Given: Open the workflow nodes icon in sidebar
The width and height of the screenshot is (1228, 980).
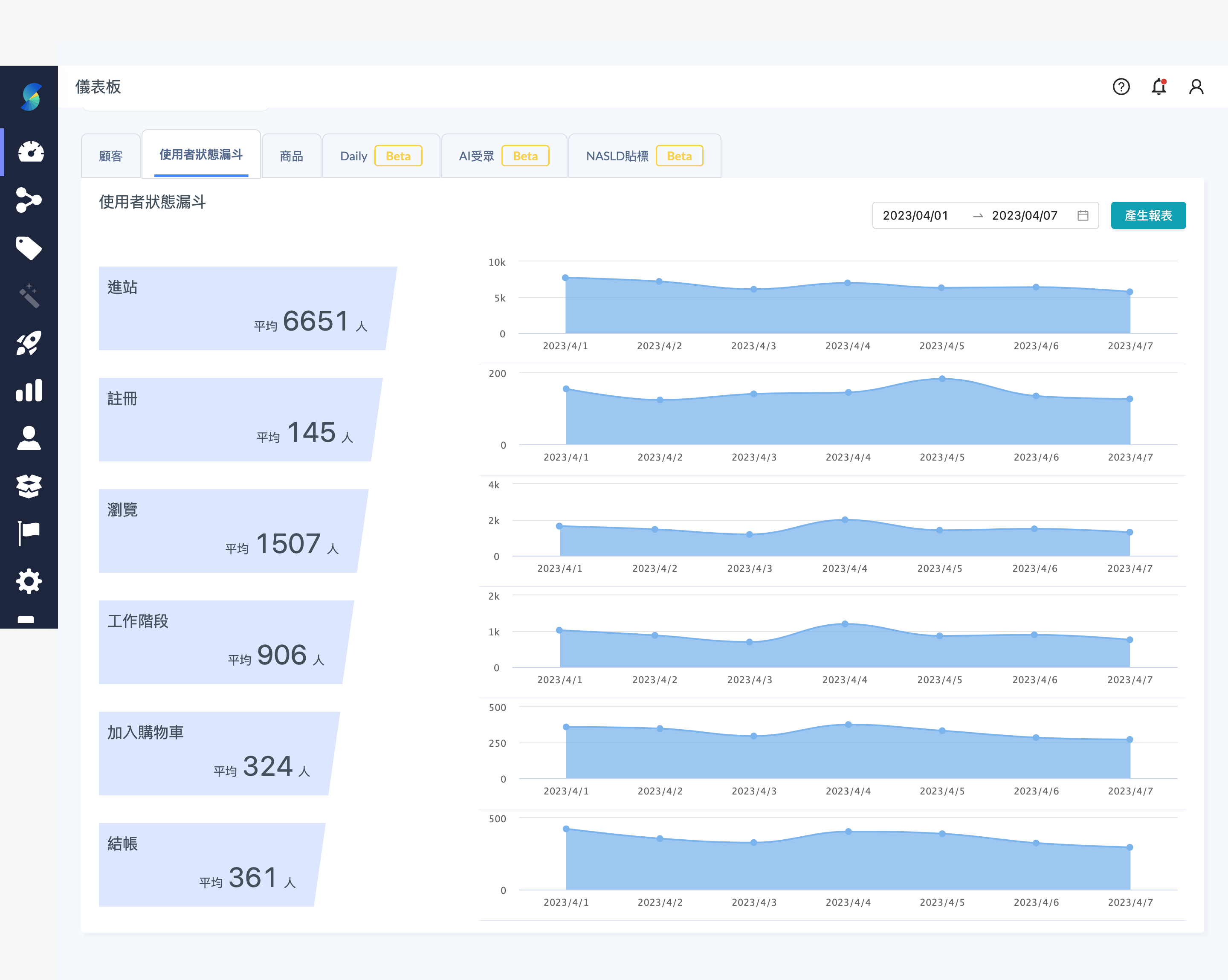Looking at the screenshot, I should pos(29,200).
